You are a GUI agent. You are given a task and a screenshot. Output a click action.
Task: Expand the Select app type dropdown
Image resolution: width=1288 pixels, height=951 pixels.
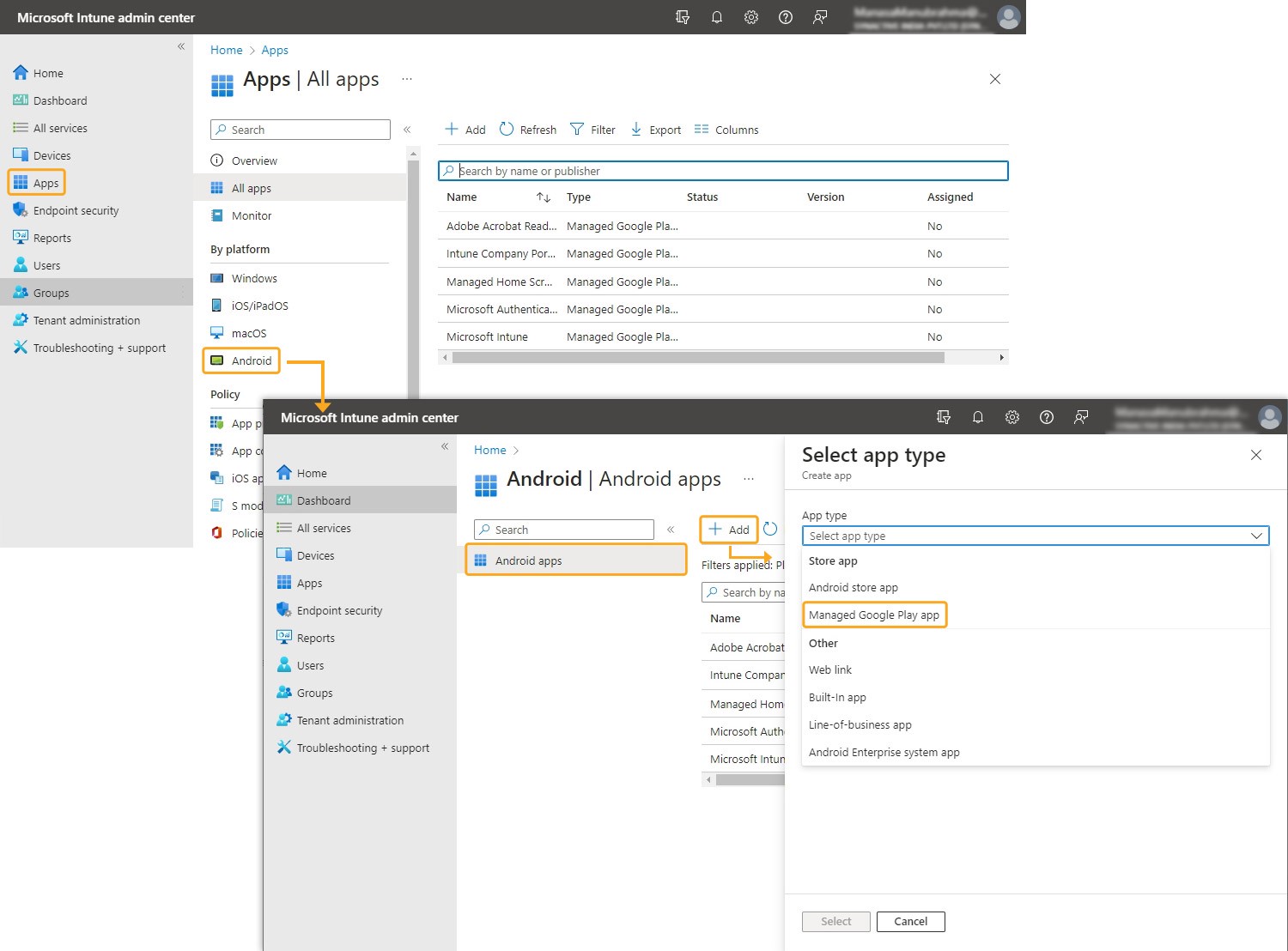tap(1035, 536)
